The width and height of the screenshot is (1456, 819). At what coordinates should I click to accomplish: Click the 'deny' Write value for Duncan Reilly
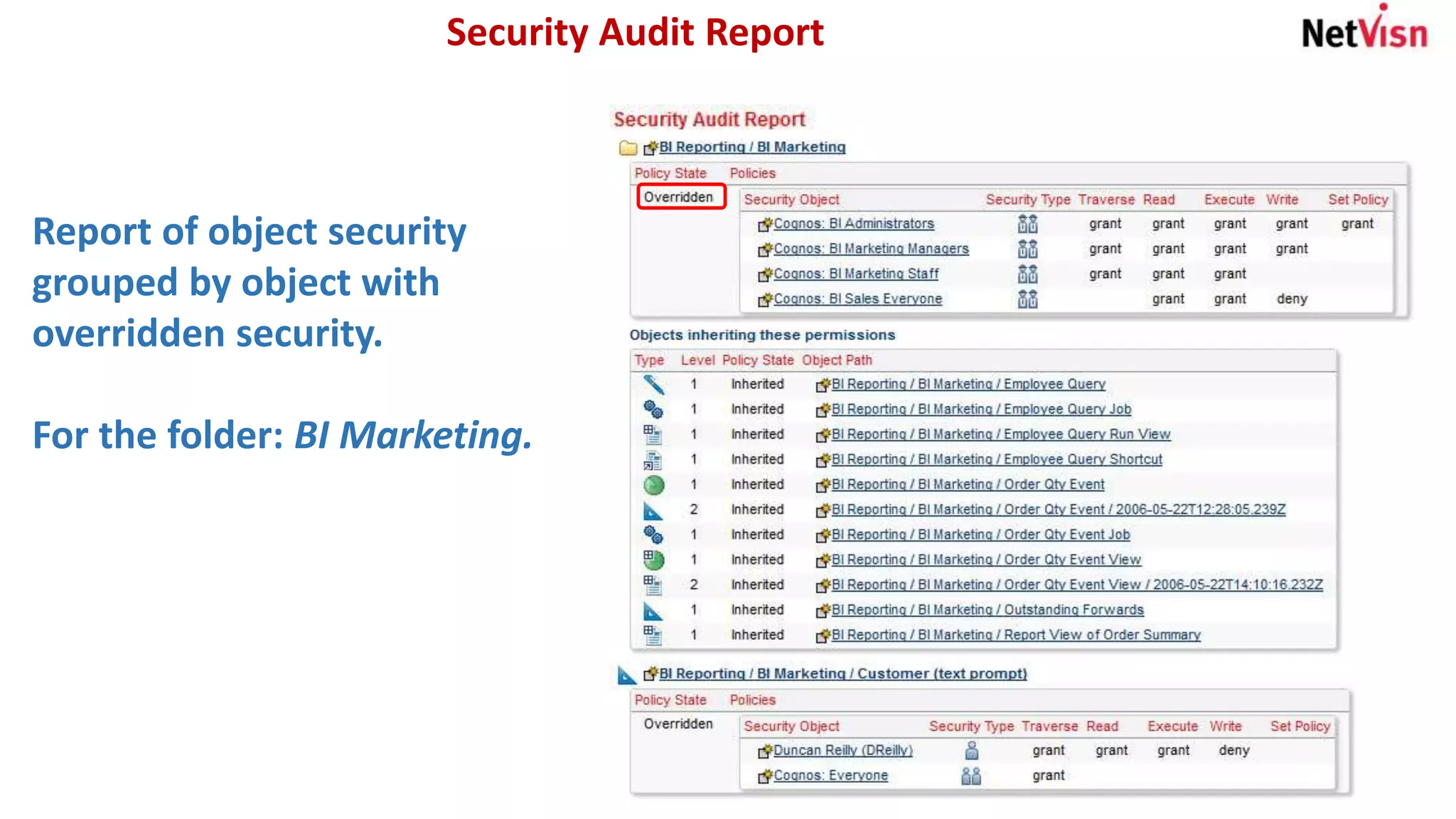click(1234, 751)
